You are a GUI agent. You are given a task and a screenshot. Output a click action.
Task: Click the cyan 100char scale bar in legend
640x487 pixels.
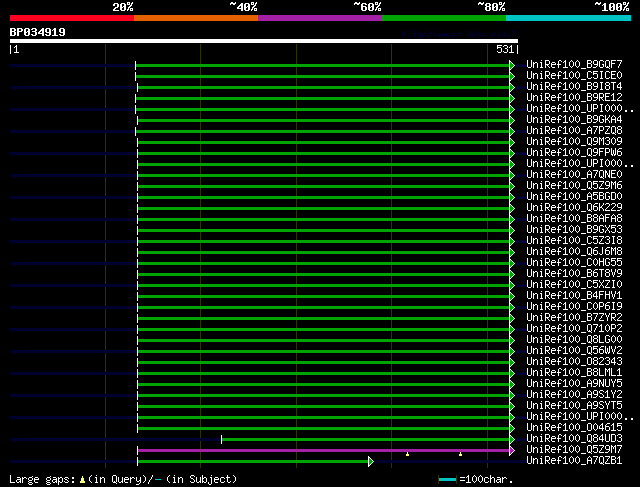pyautogui.click(x=447, y=480)
